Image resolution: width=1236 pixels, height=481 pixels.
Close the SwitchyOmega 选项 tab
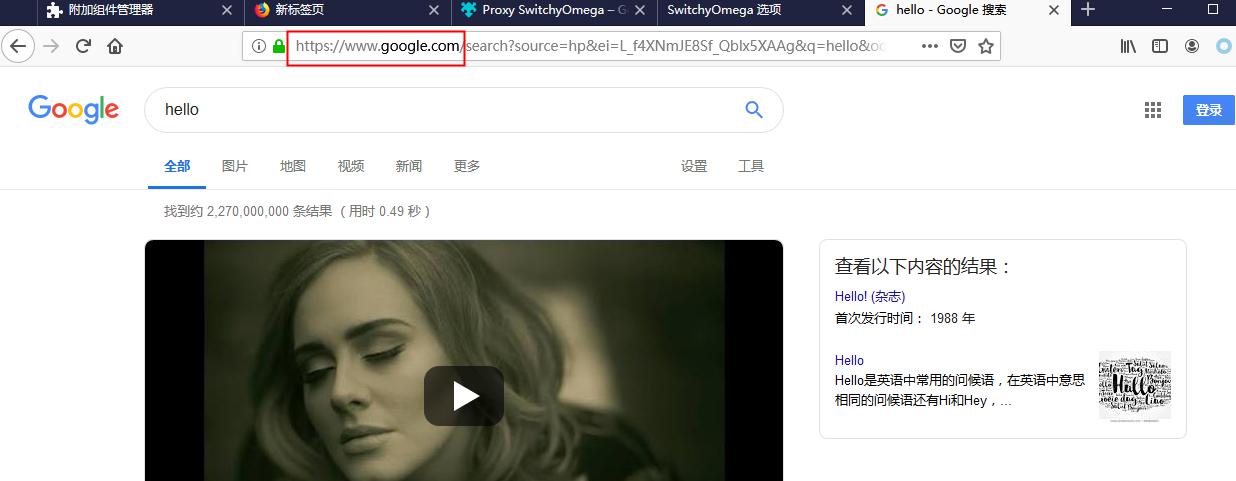point(848,10)
